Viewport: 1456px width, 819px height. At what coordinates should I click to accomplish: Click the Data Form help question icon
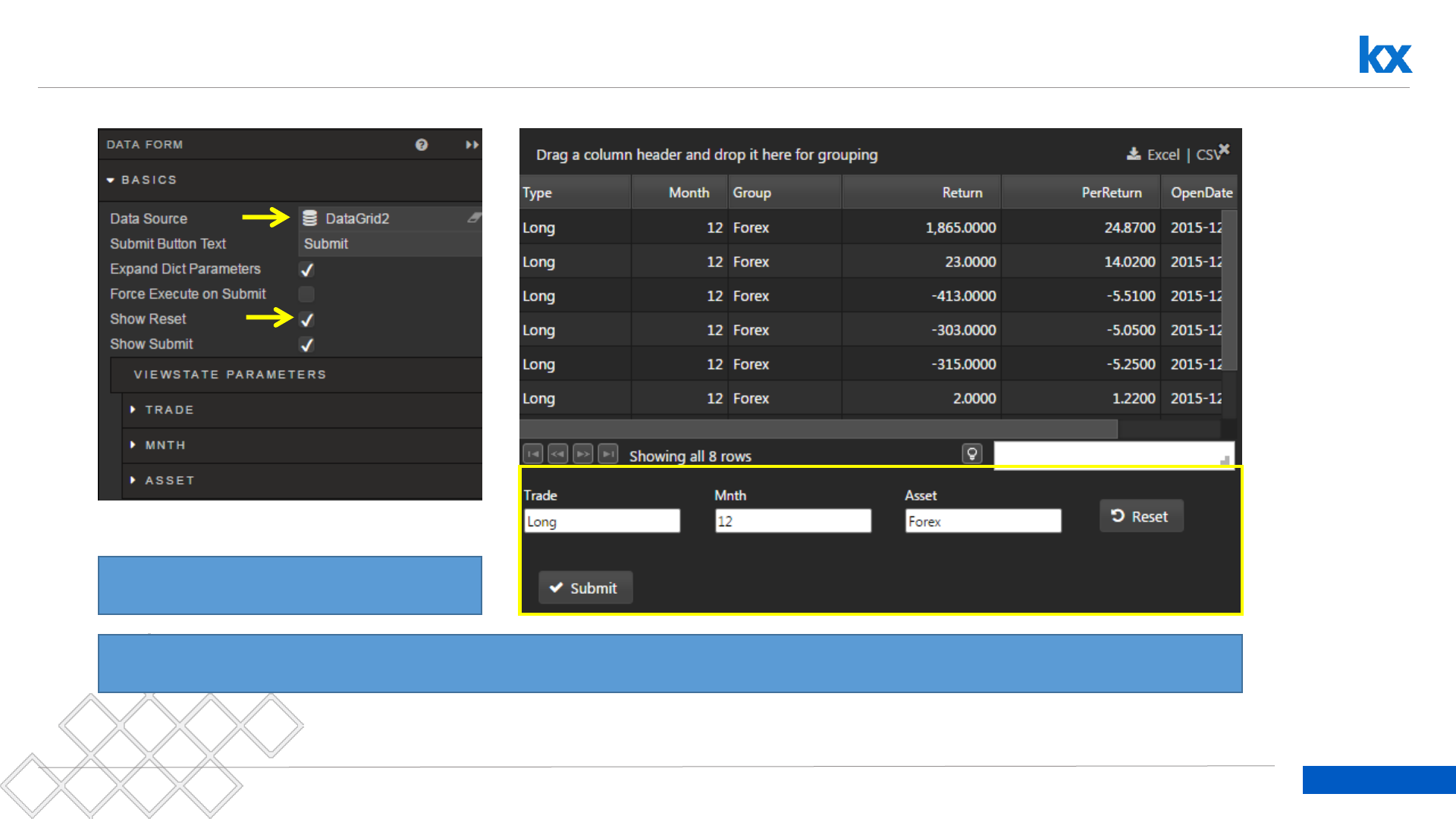[422, 145]
